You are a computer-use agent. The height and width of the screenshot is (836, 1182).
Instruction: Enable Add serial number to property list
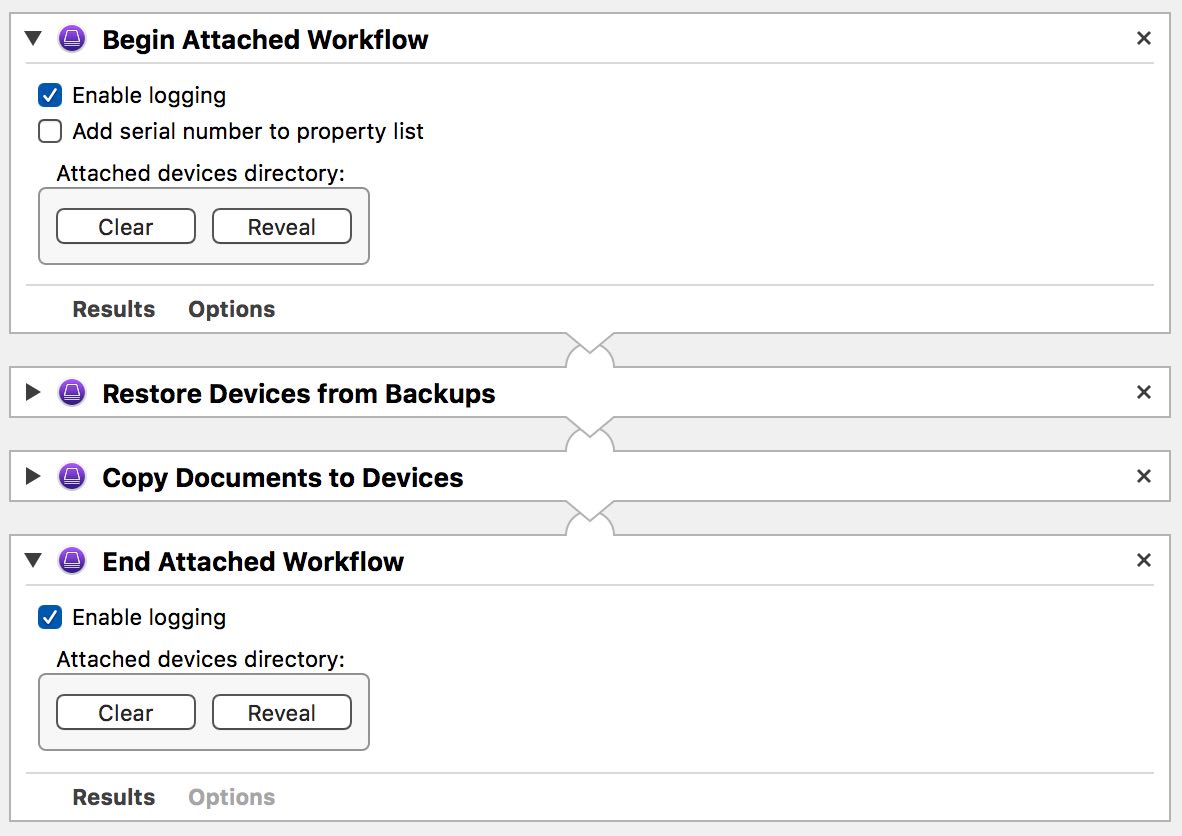(50, 131)
